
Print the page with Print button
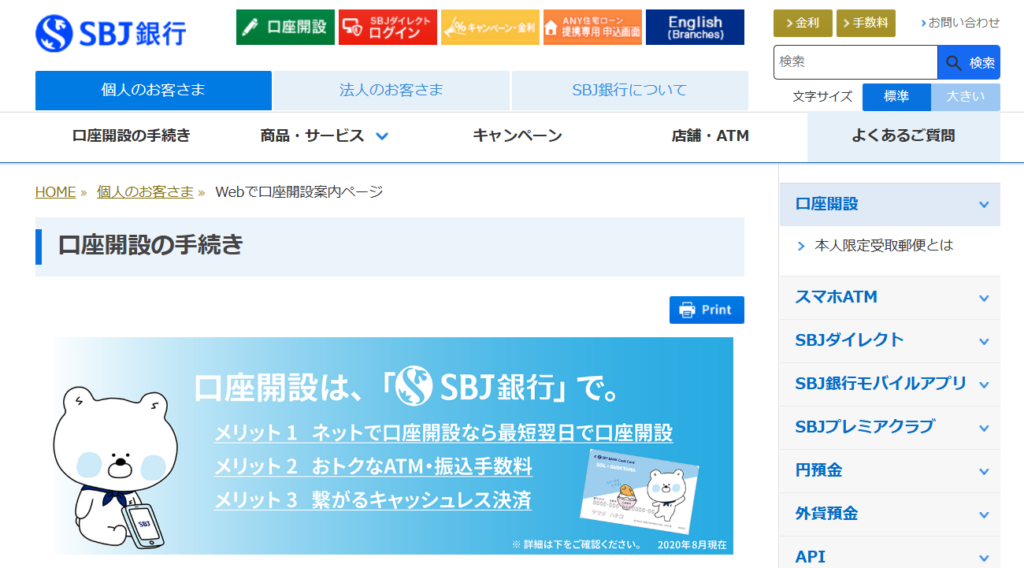pos(706,310)
